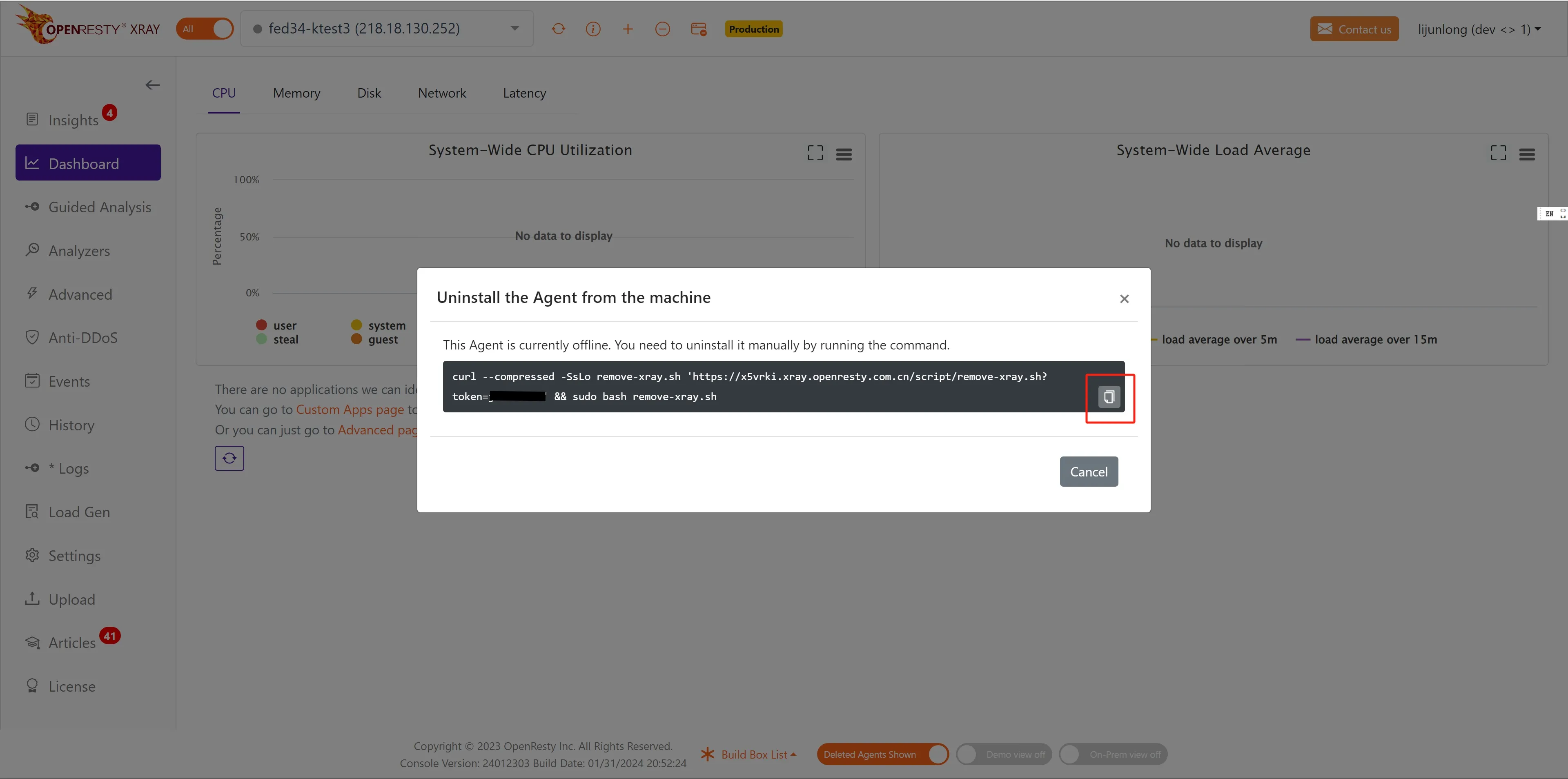
Task: Click the refresh applications button
Action: point(229,458)
